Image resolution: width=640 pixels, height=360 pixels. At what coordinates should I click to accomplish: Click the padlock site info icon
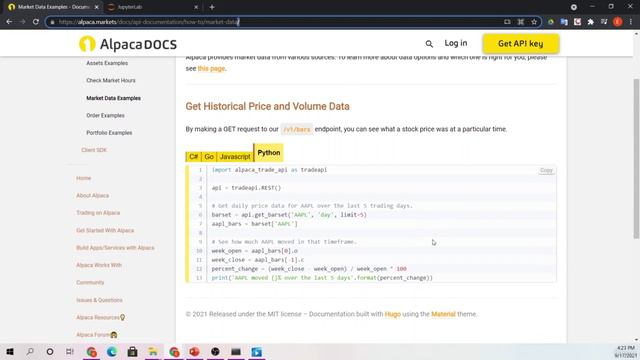[x=52, y=22]
